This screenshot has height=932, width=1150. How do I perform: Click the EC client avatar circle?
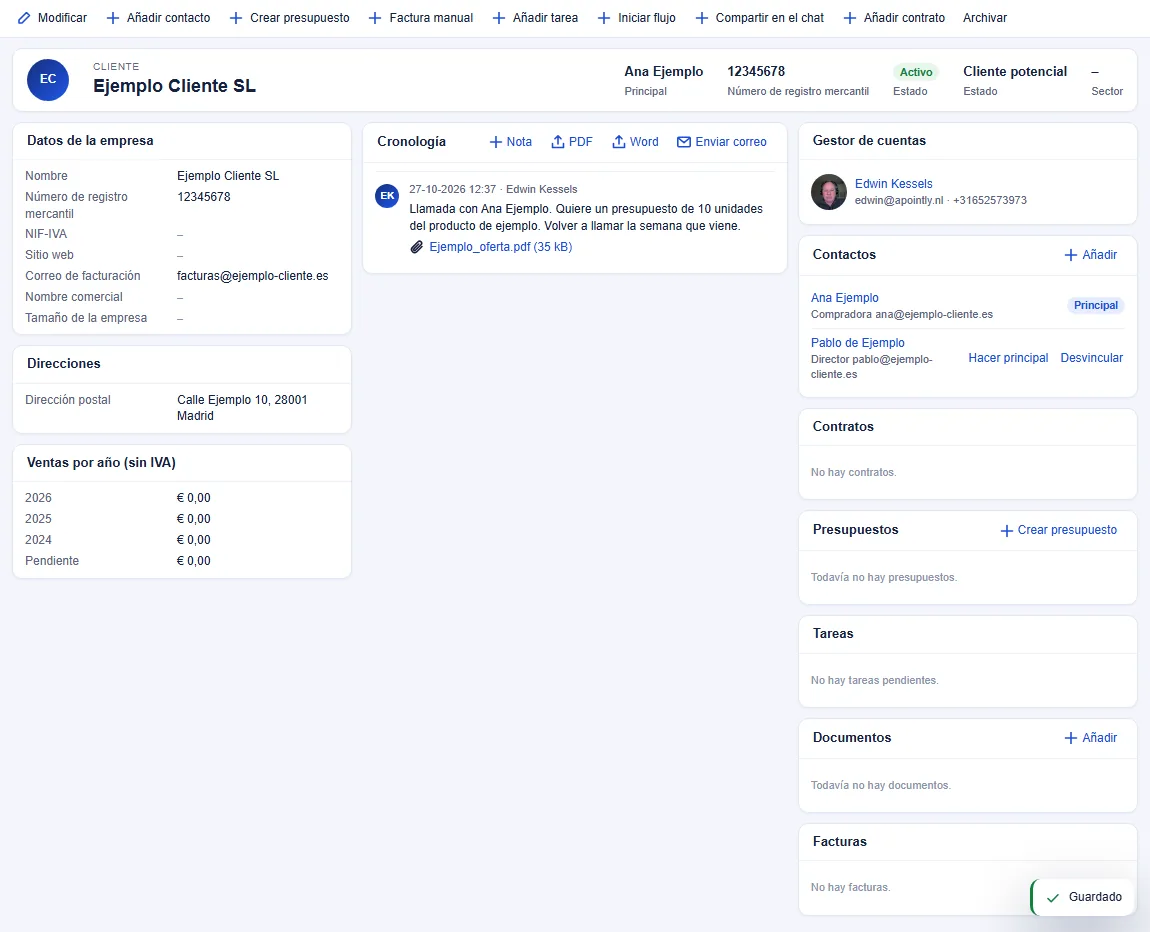[48, 79]
